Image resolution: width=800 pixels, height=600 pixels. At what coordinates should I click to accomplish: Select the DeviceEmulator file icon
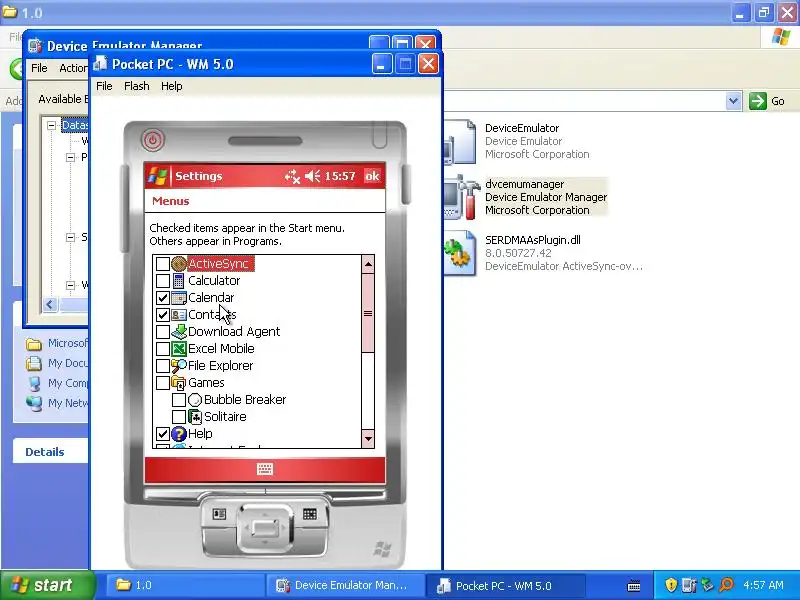point(460,142)
